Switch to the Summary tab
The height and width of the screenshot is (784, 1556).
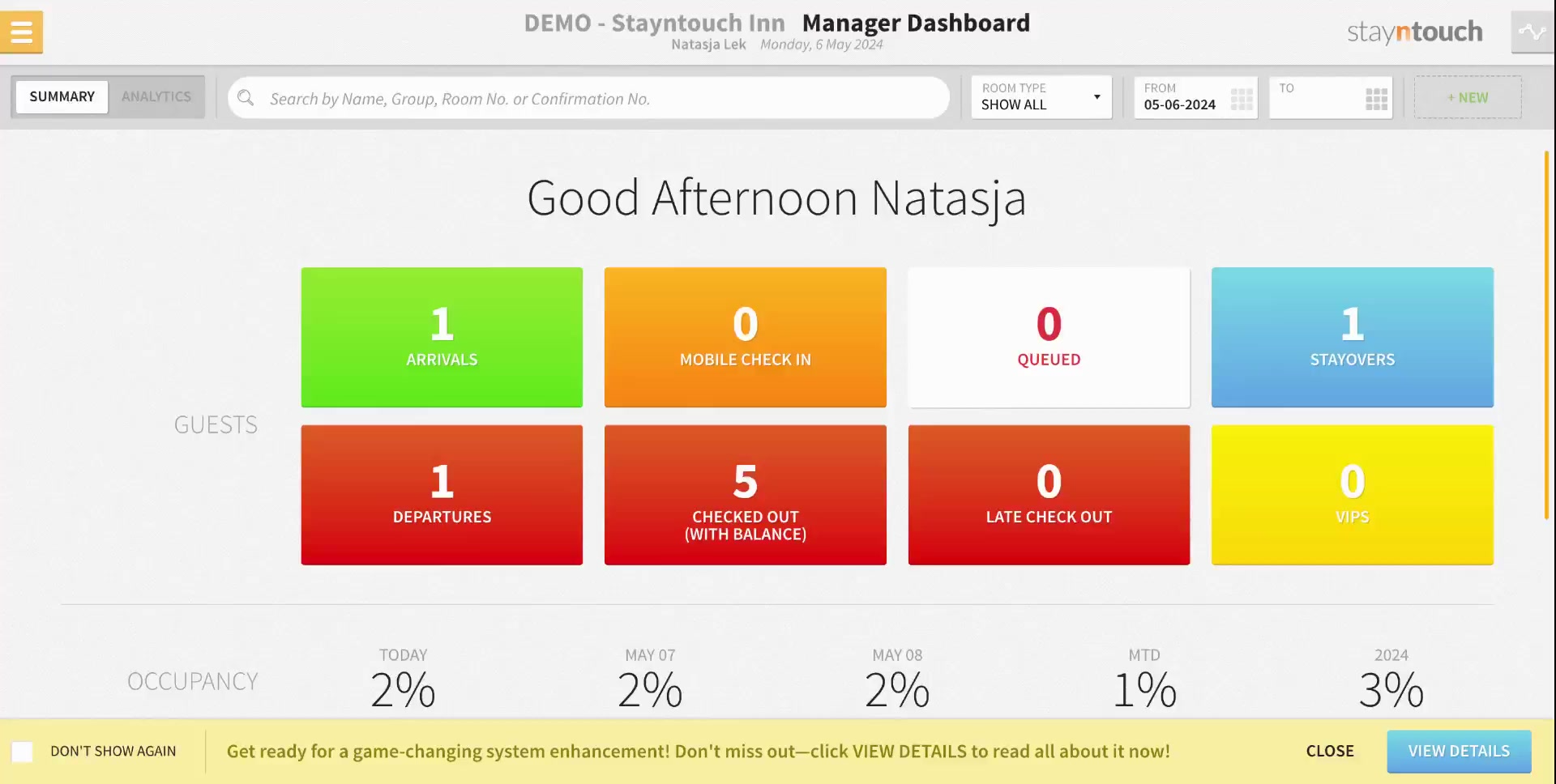pyautogui.click(x=62, y=96)
